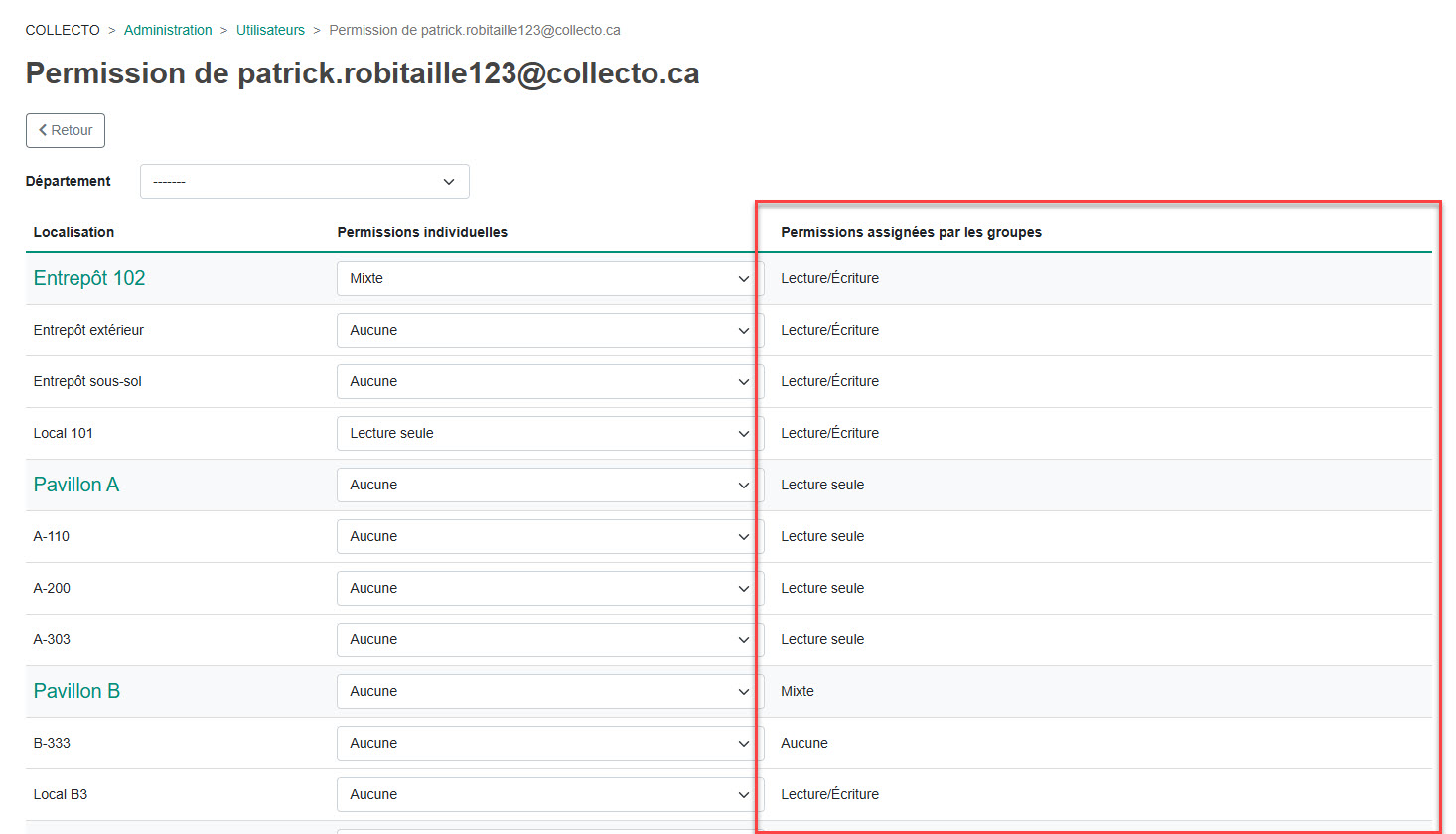Open Pavillon A permission dropdown
This screenshot has height=834, width=1456.
549,486
